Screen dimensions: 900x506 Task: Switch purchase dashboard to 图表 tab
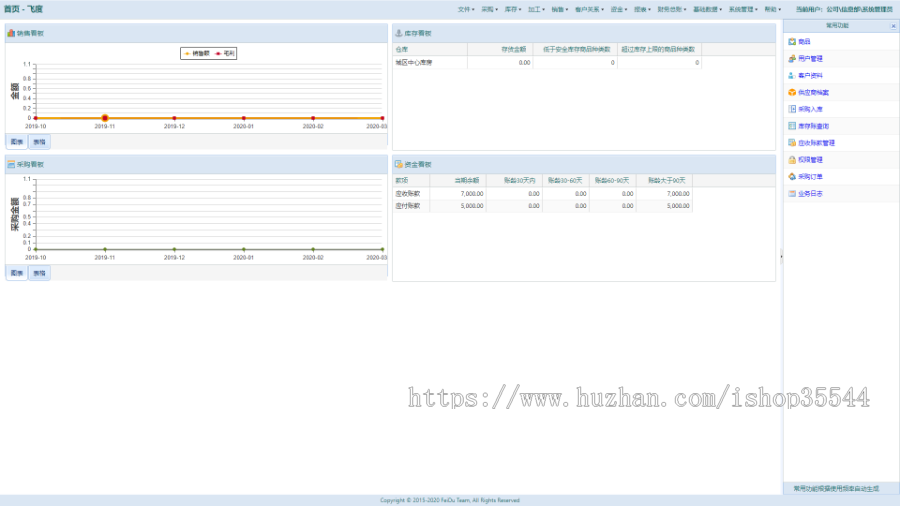[17, 273]
